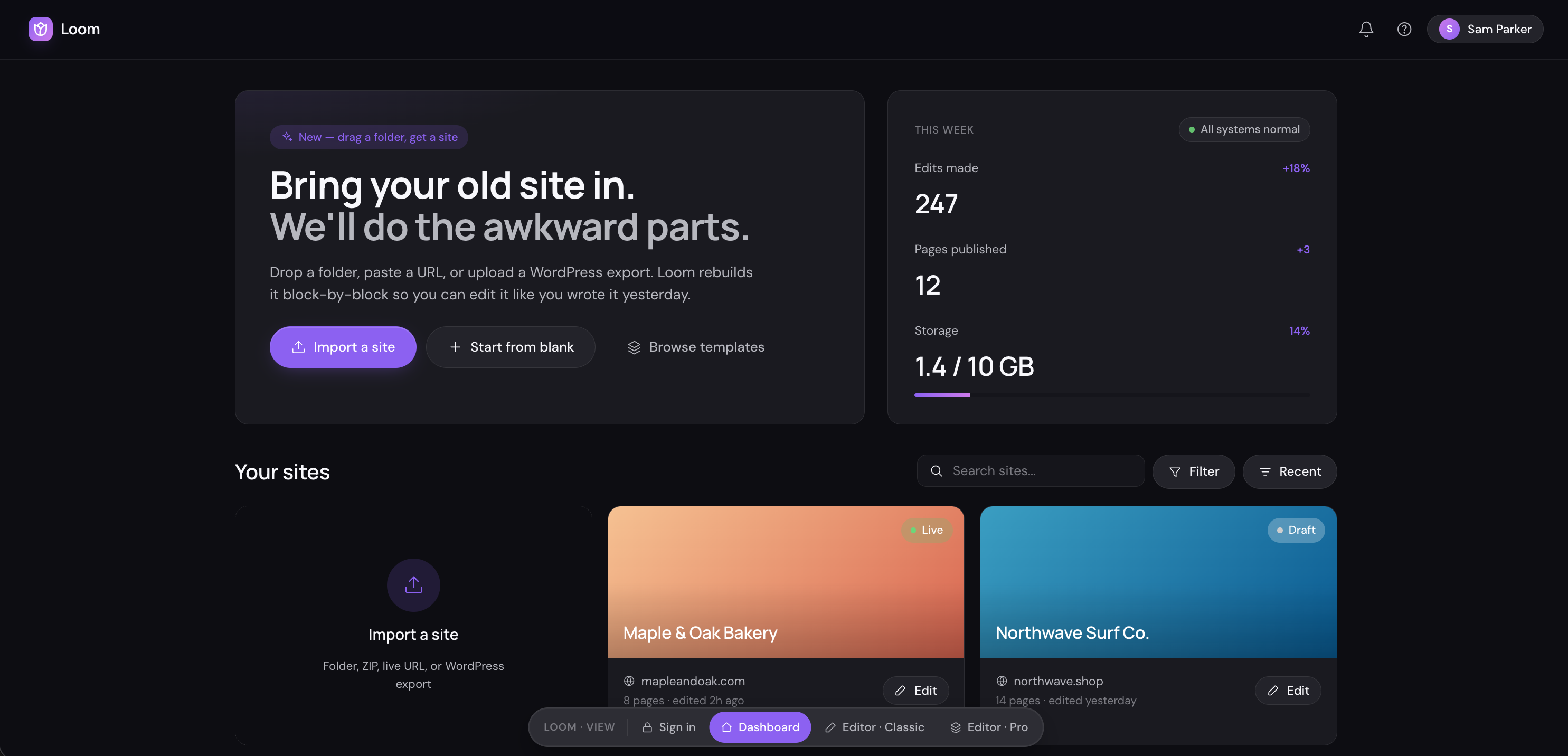Click the upload icon in the import card
This screenshot has height=756, width=1568.
[413, 585]
